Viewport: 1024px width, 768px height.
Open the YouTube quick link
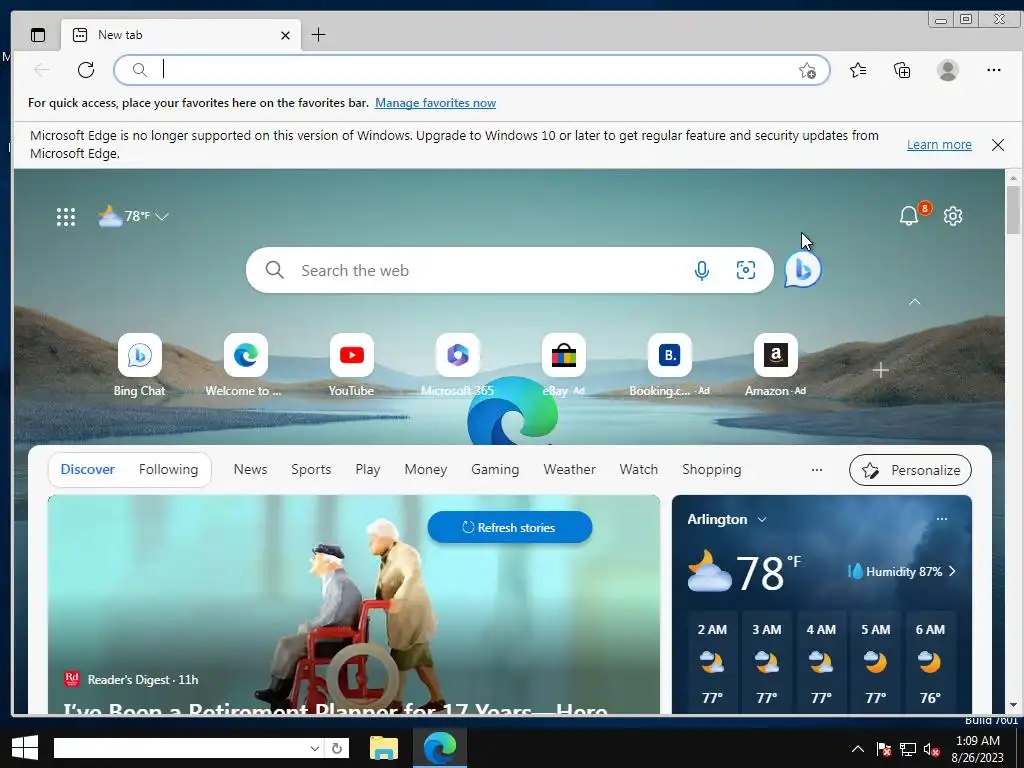click(x=351, y=355)
